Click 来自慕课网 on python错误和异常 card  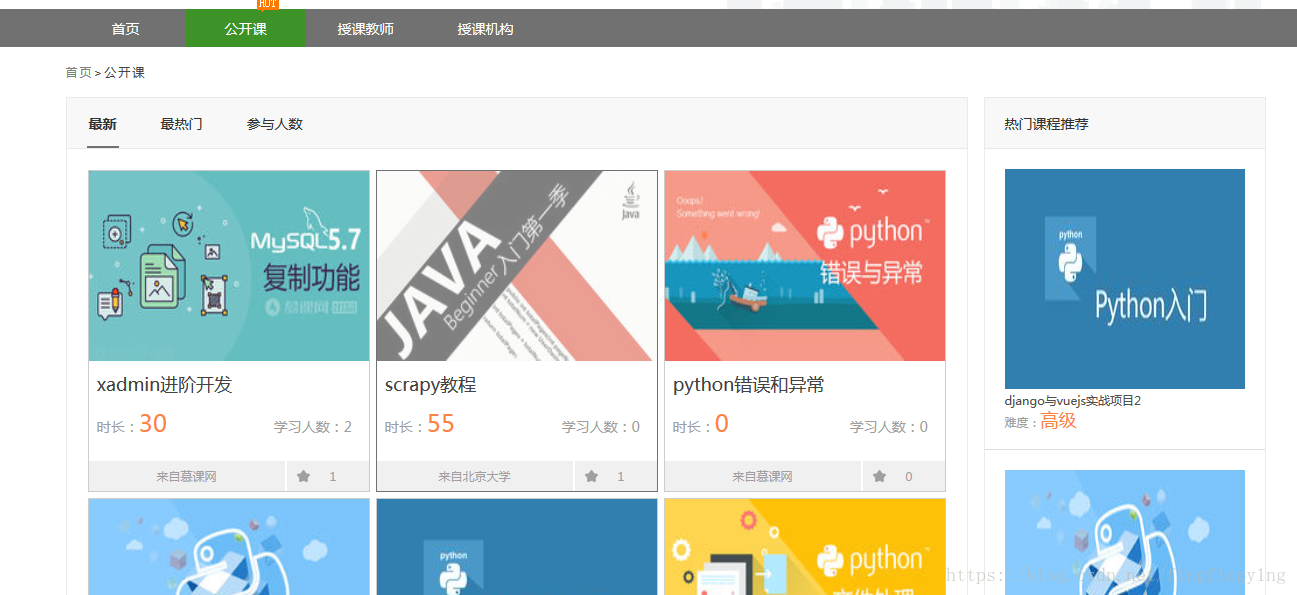tap(763, 477)
